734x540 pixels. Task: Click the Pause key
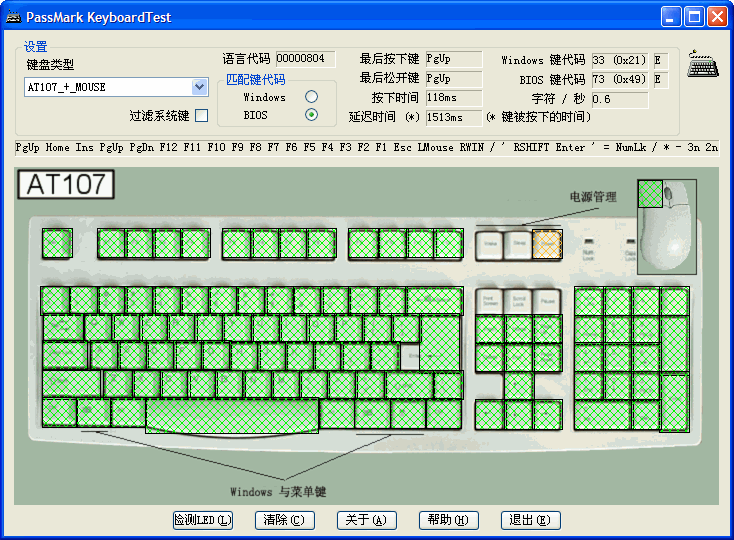click(547, 301)
